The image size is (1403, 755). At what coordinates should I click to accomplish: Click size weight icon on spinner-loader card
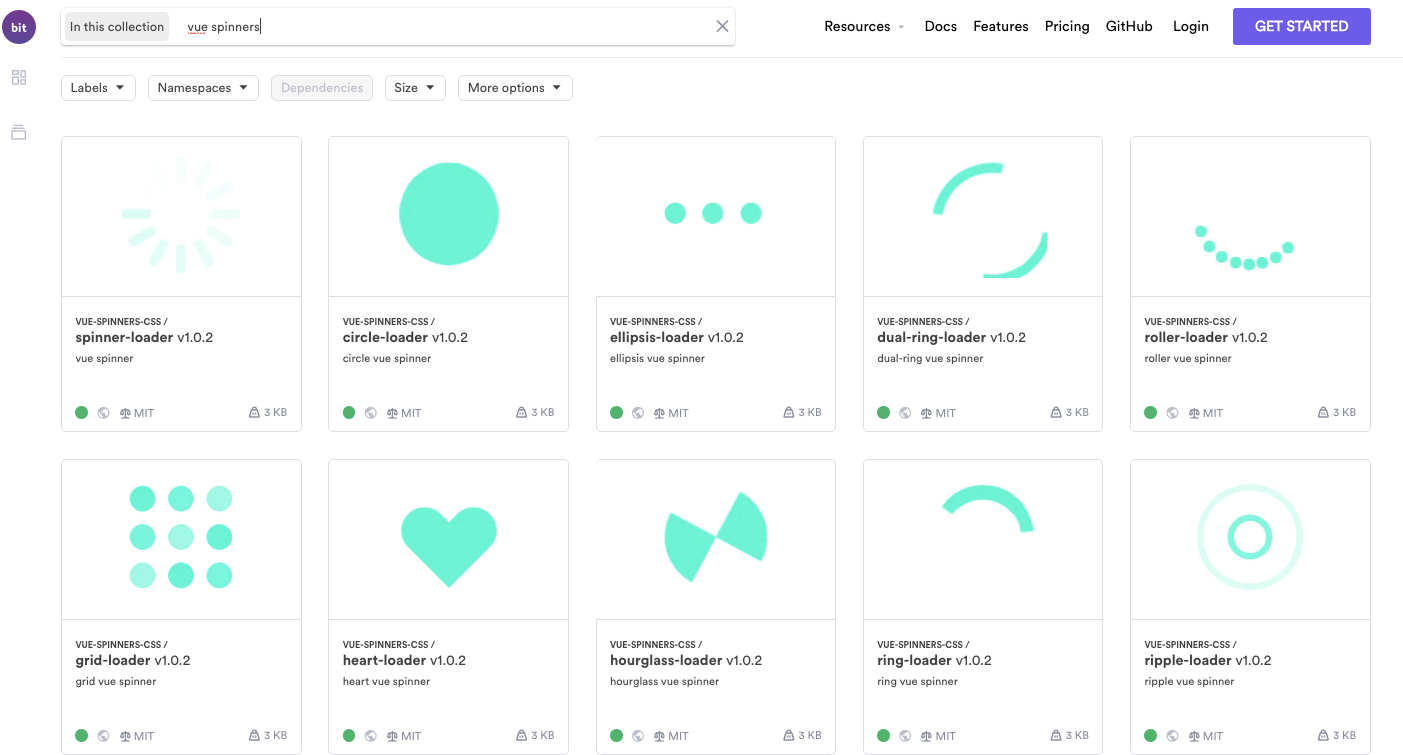pos(254,412)
